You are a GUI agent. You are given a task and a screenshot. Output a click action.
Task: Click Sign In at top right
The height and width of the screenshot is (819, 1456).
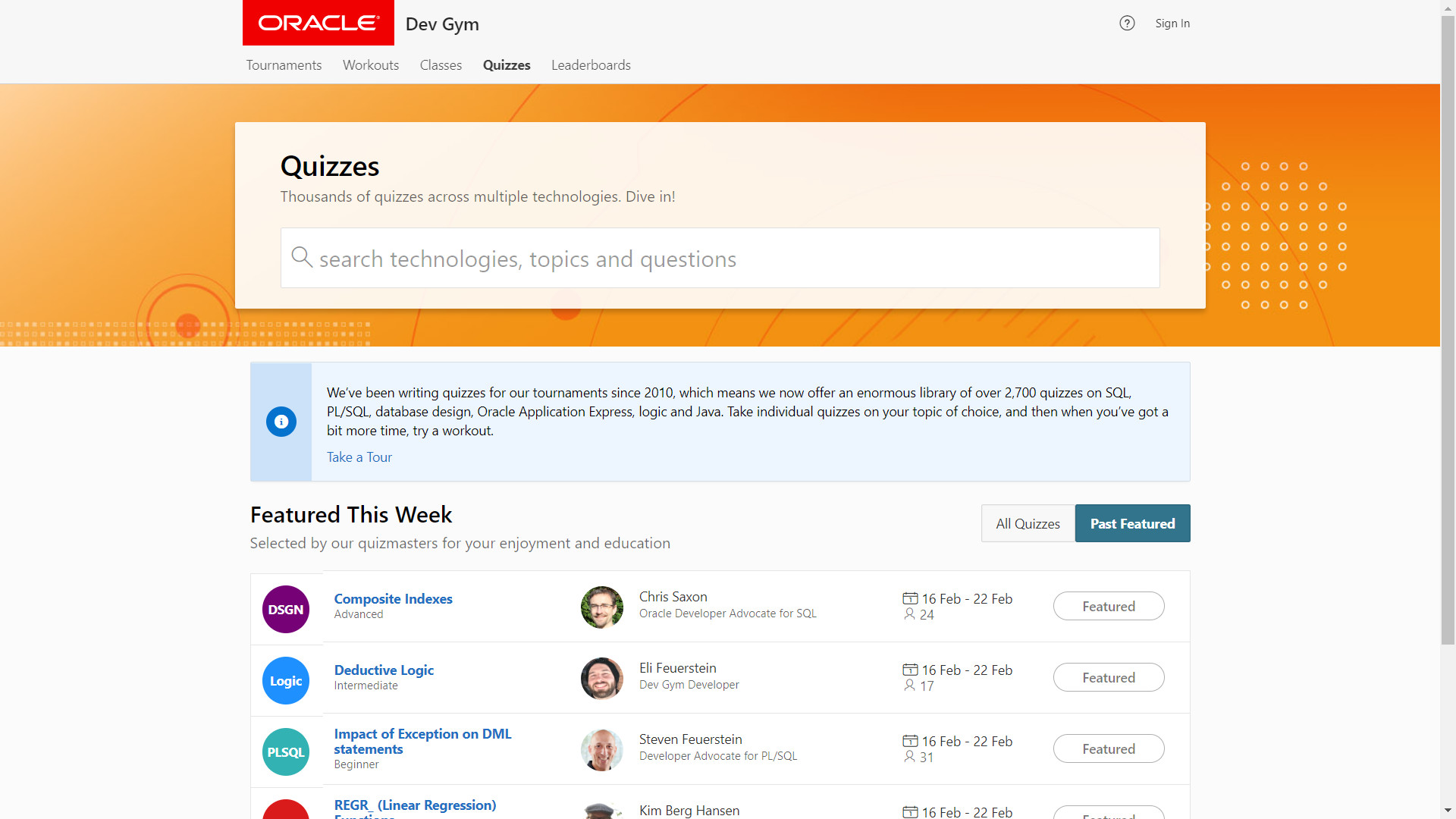(x=1172, y=24)
